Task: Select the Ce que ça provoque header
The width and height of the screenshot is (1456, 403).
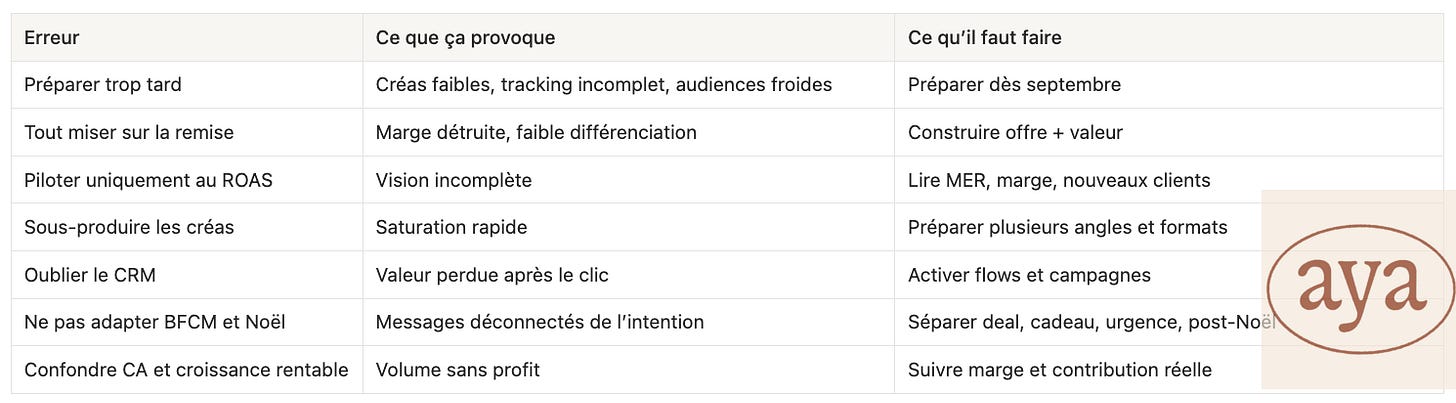Action: (x=629, y=38)
